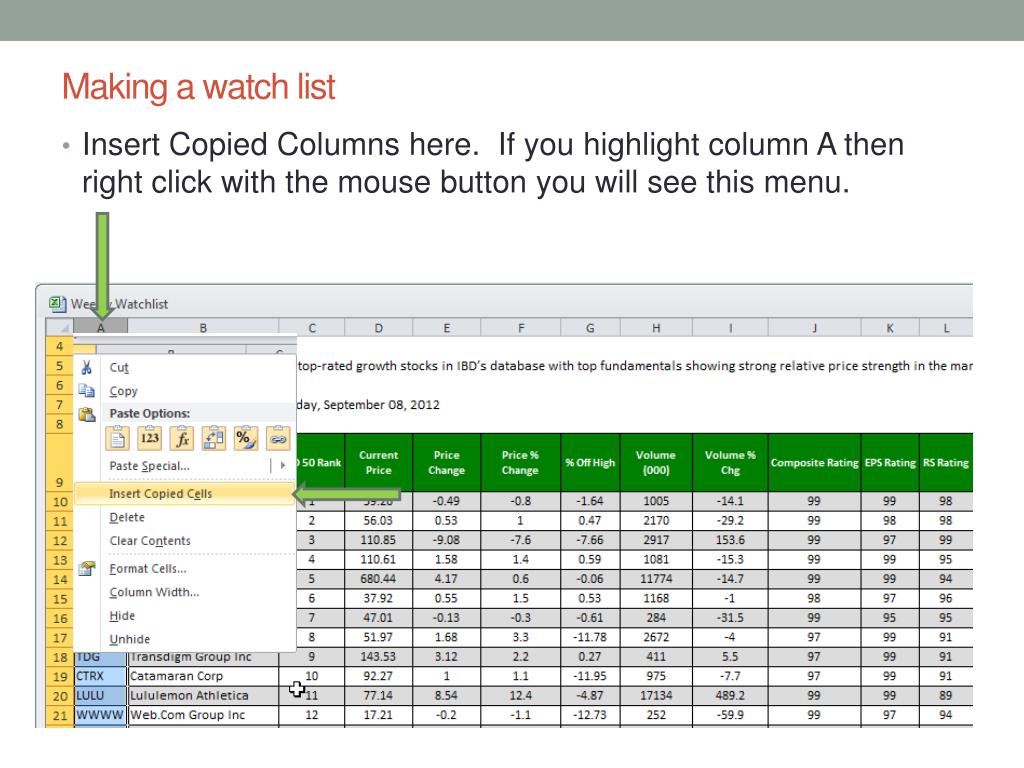Click the 'Web.Com Group Inc' cell

203,716
